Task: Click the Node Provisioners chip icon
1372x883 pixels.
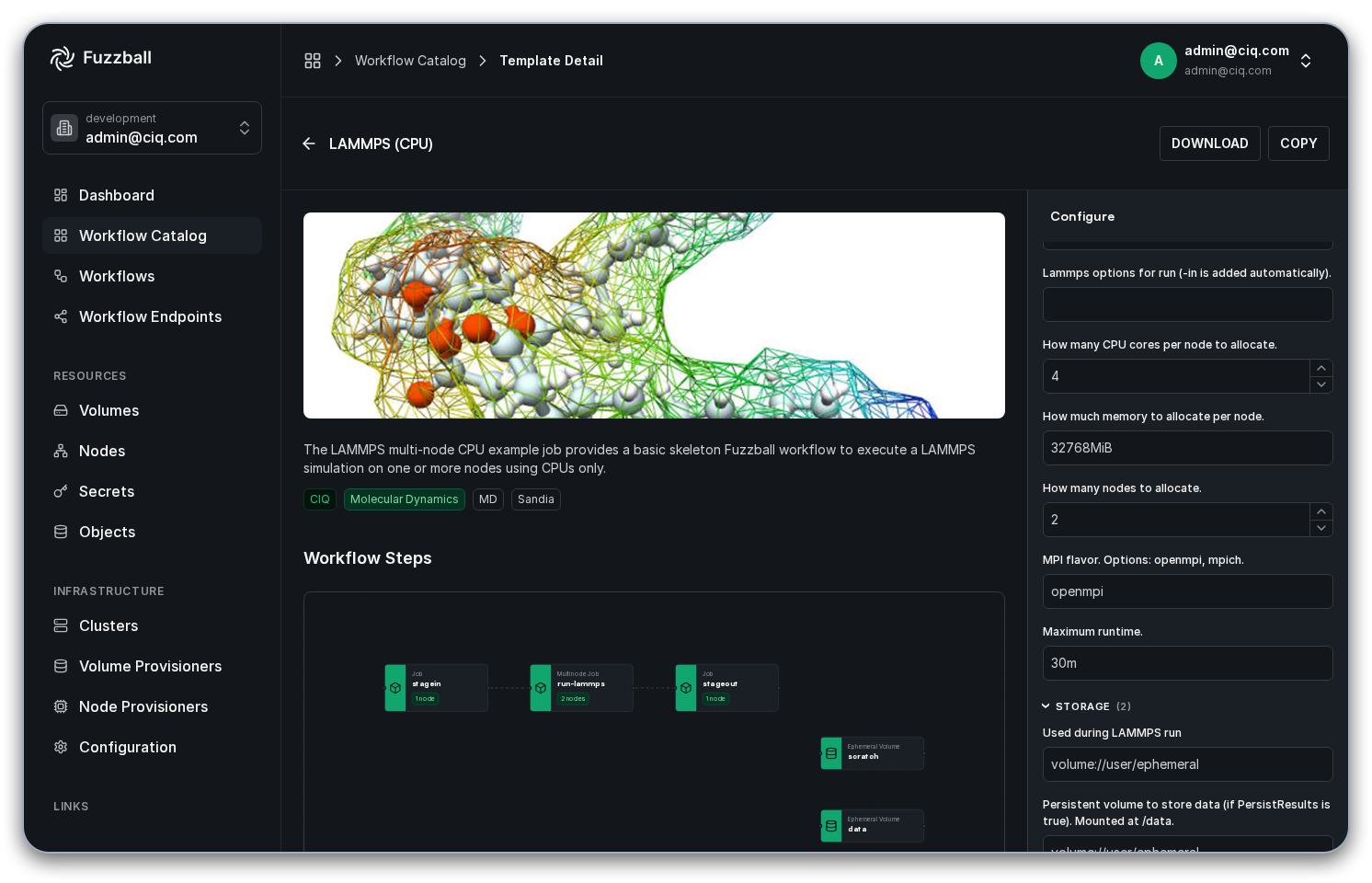Action: (x=61, y=706)
